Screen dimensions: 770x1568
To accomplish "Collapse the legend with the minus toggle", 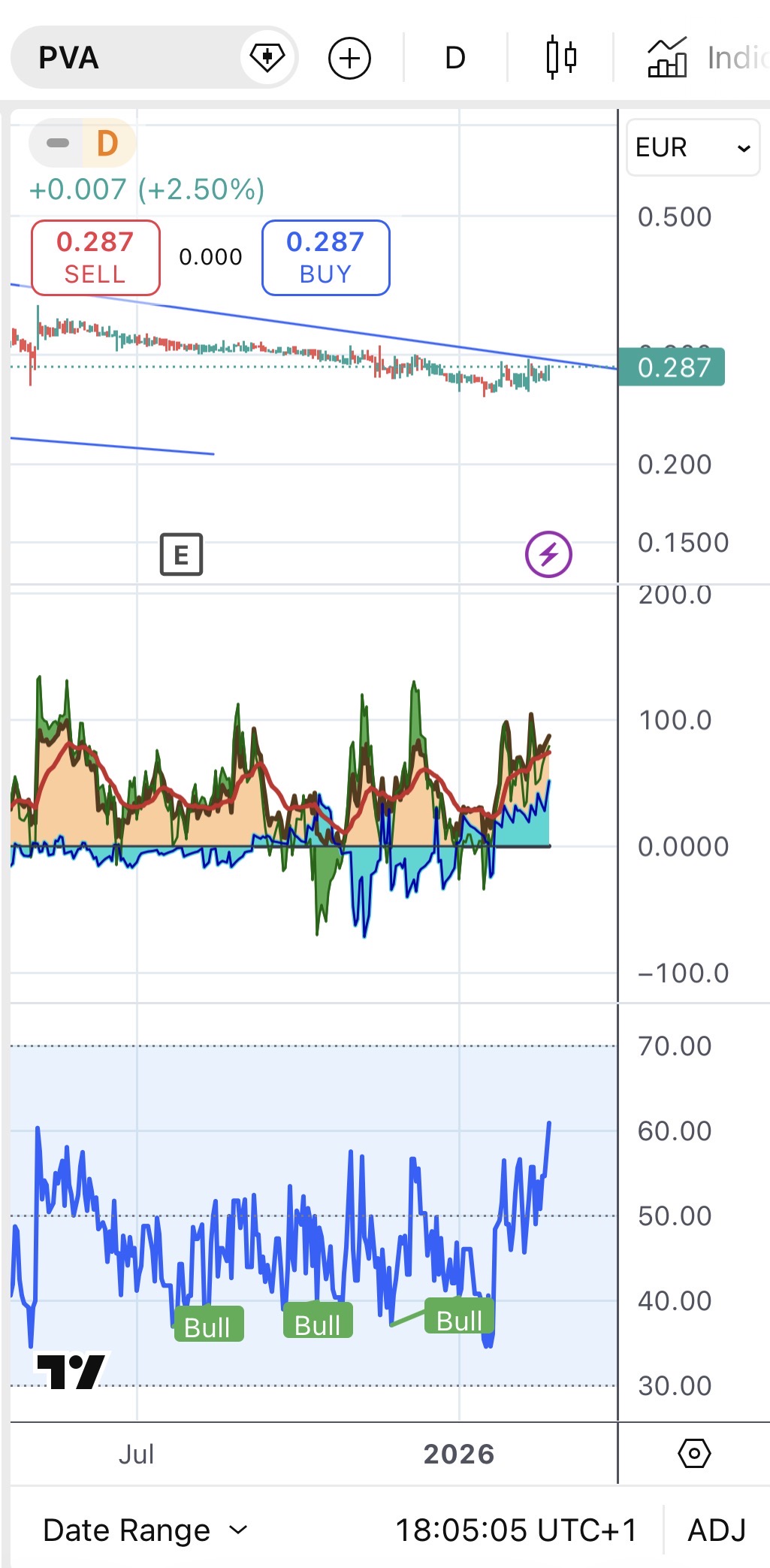I will [x=58, y=143].
